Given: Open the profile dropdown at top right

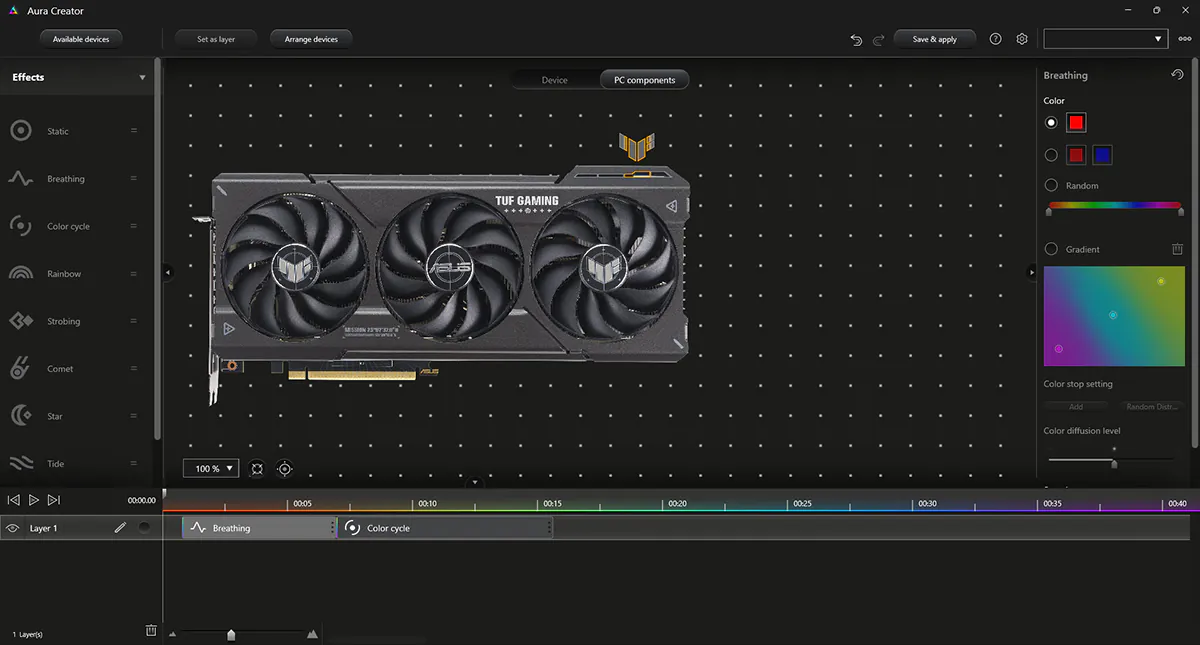Looking at the screenshot, I should coord(1106,39).
